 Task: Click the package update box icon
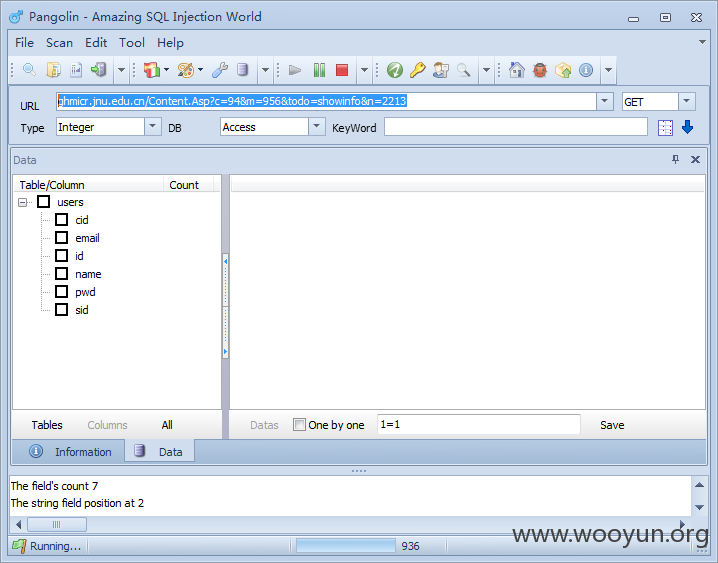click(563, 70)
